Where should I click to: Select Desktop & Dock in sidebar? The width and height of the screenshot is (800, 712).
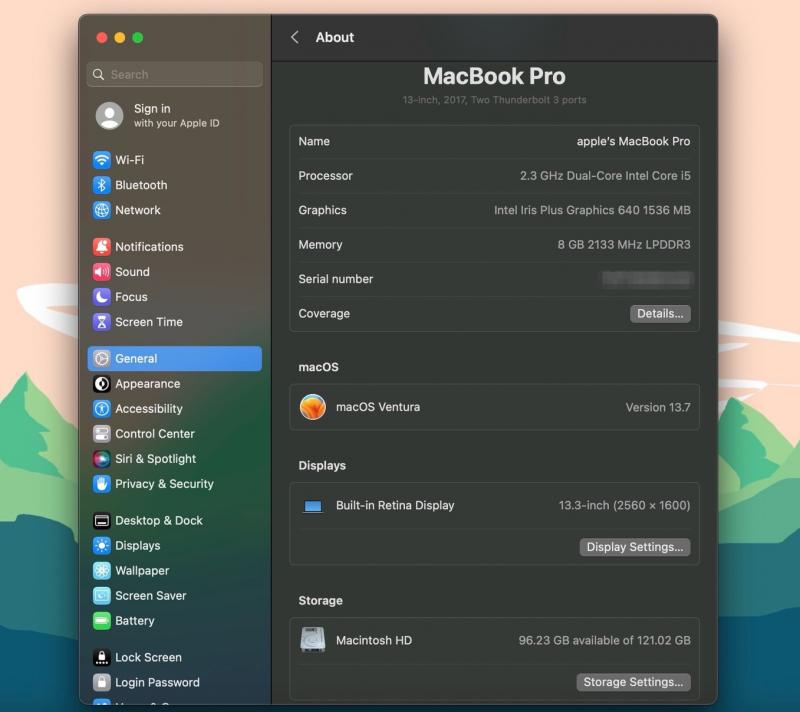(158, 521)
